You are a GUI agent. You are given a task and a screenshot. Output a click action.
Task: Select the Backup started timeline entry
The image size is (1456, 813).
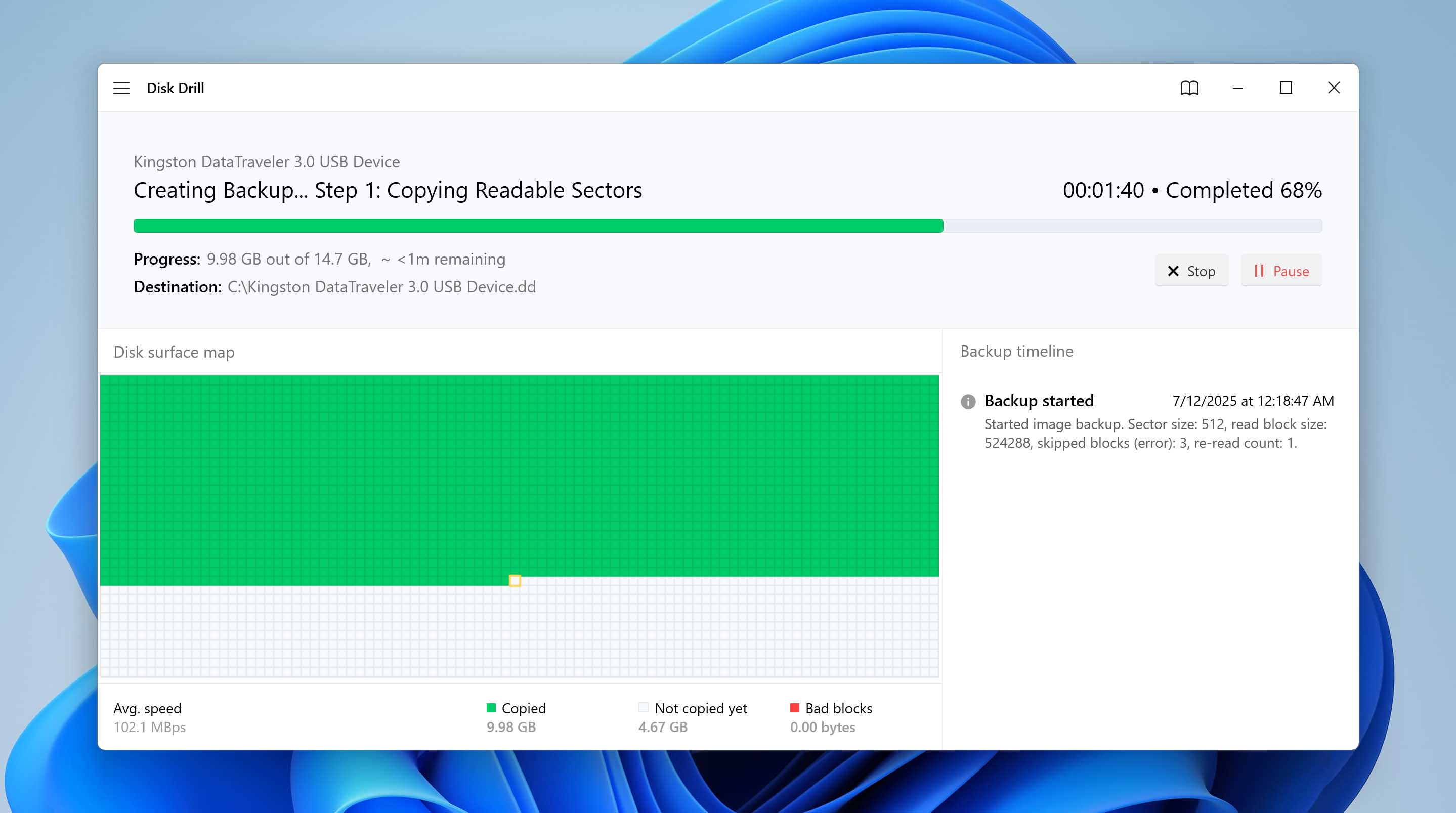tap(1147, 422)
